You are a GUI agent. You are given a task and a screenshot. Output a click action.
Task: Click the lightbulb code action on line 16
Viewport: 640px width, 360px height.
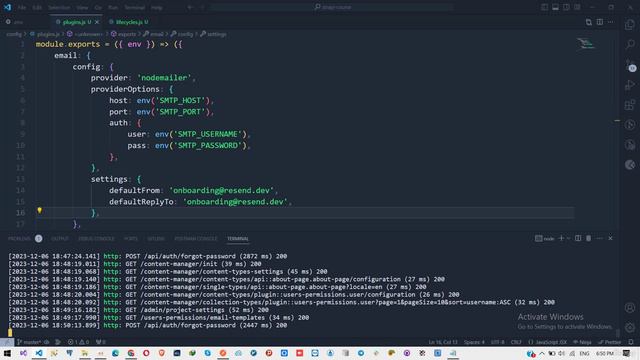(40, 211)
